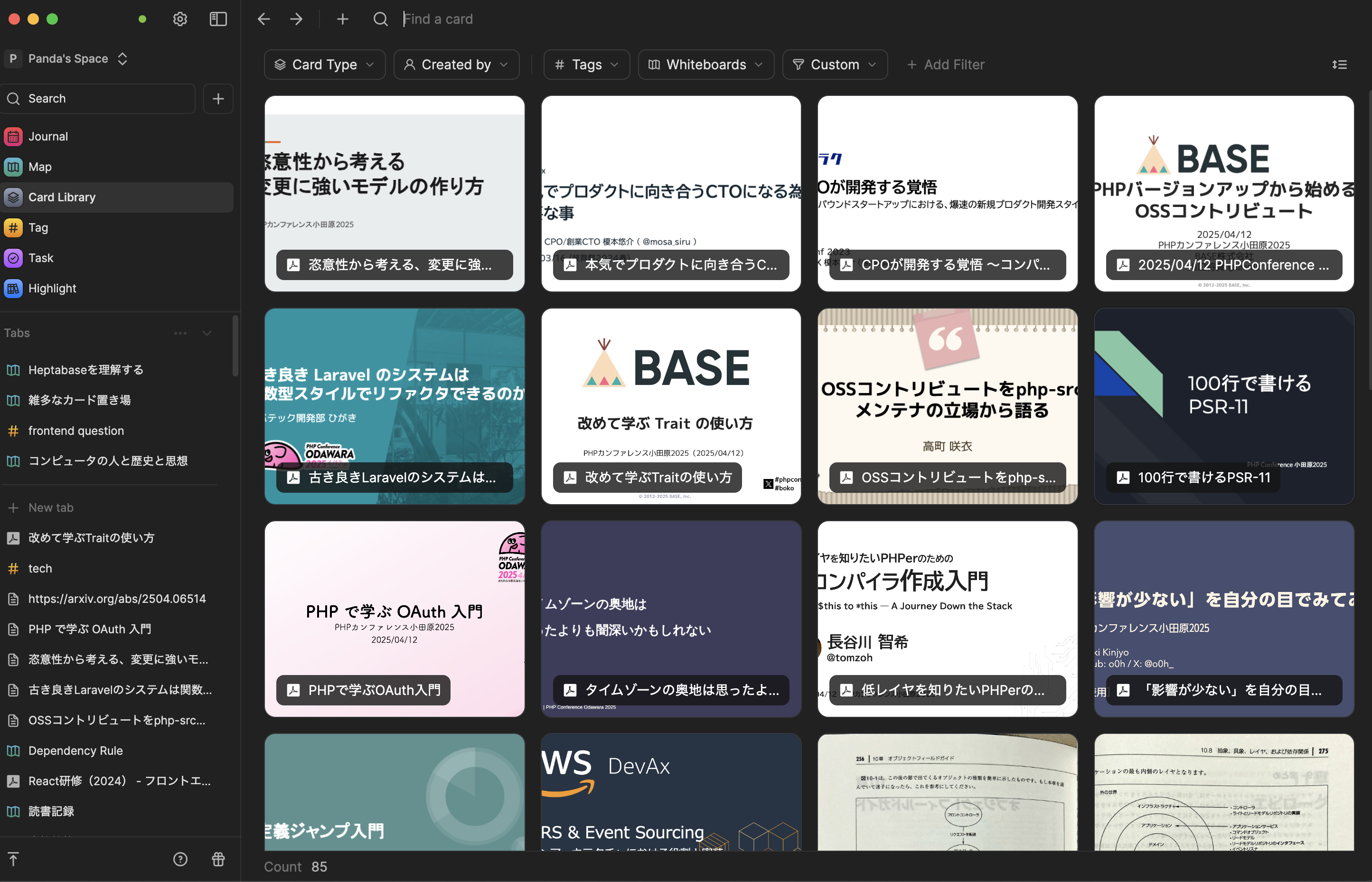
Task: Click the Find a card search field
Action: coord(439,19)
